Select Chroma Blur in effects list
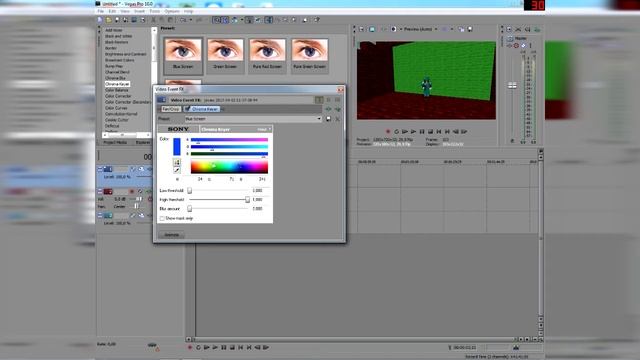Image resolution: width=640 pixels, height=360 pixels. coord(115,78)
